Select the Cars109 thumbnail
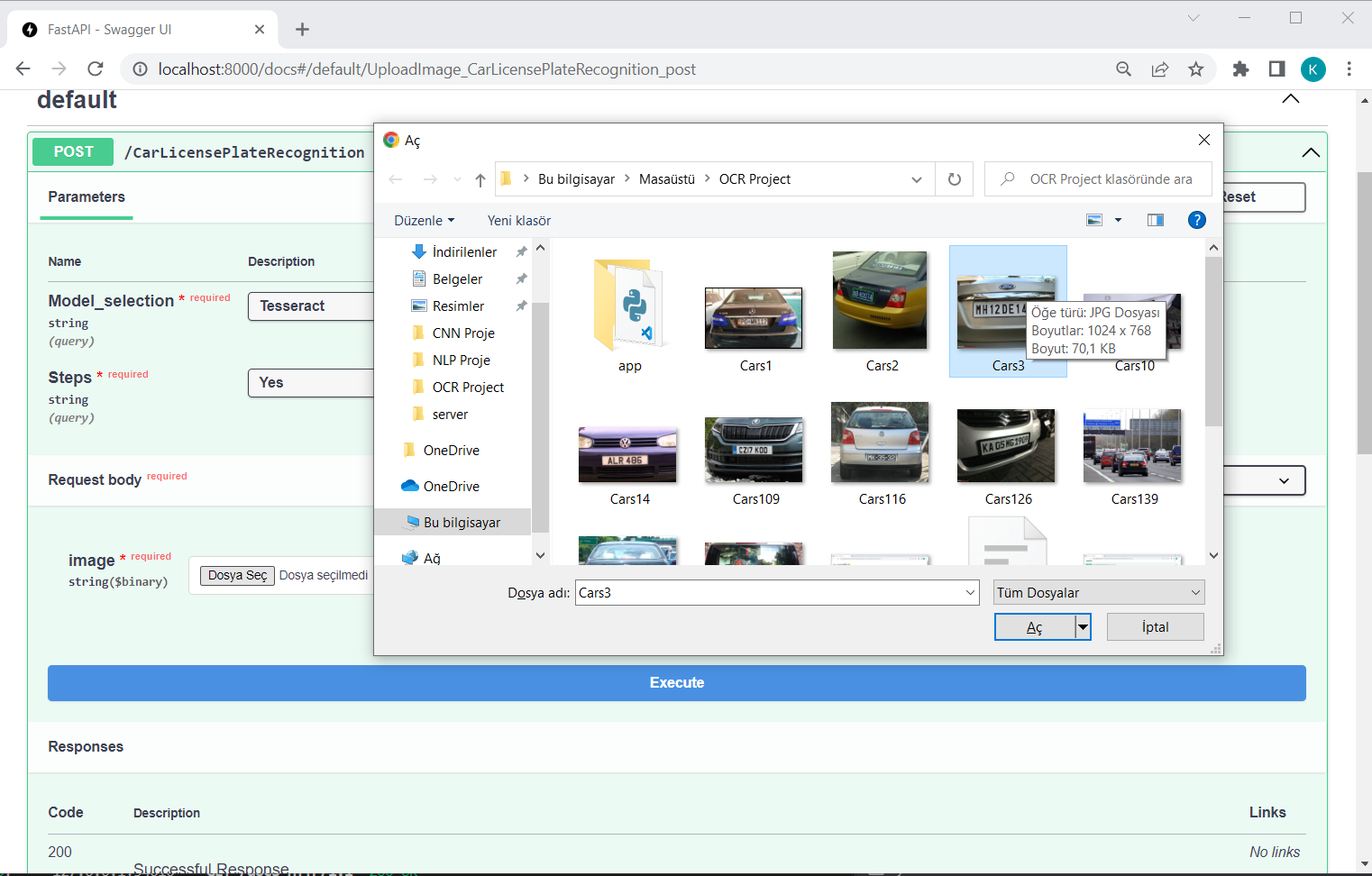The width and height of the screenshot is (1372, 876). [x=754, y=443]
